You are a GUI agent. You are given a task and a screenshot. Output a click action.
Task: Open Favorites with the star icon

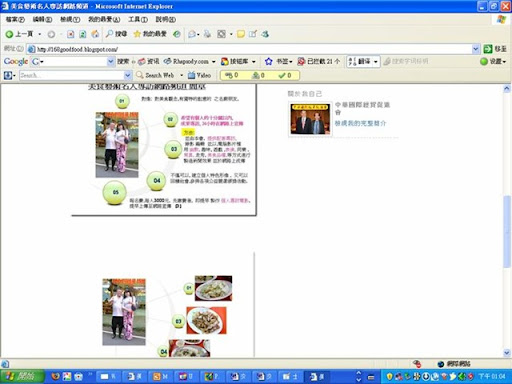[x=150, y=34]
